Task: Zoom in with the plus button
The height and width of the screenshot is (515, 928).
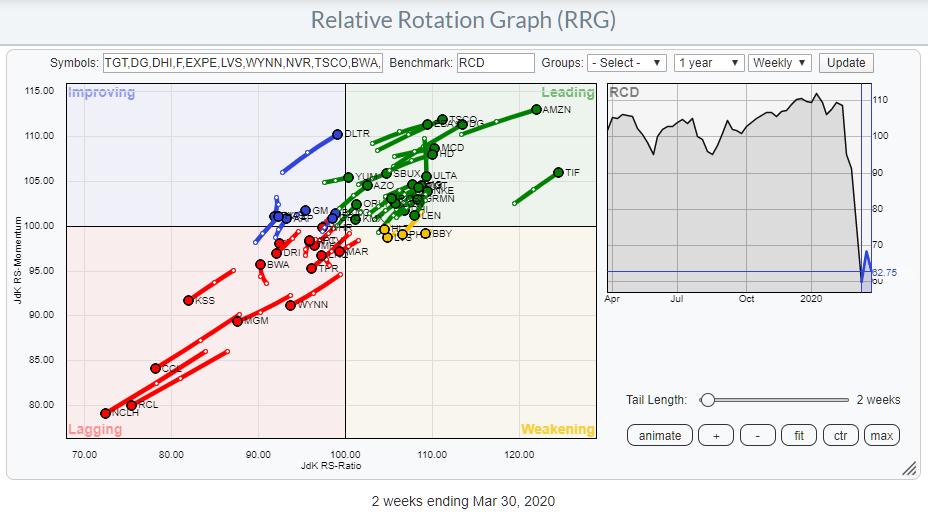Action: 715,435
